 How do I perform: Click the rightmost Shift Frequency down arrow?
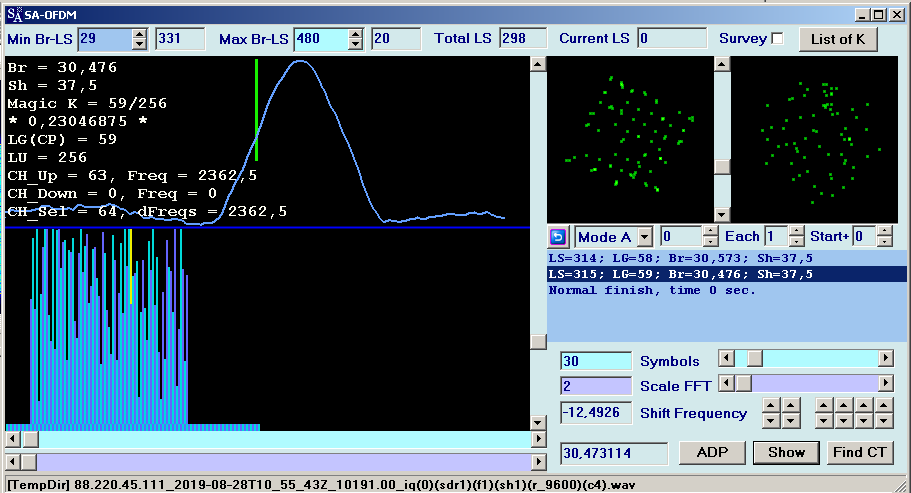coord(884,421)
